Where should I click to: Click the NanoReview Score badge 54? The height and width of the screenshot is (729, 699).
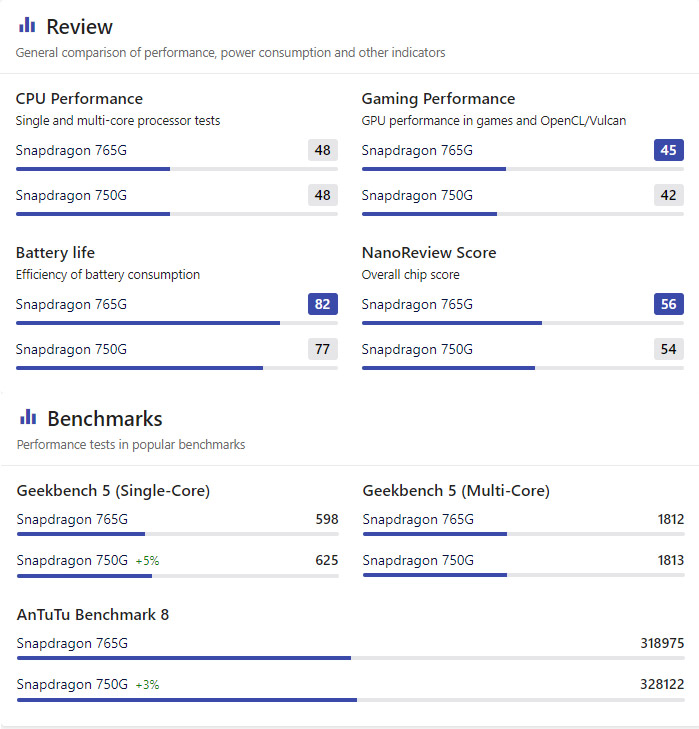coord(669,349)
